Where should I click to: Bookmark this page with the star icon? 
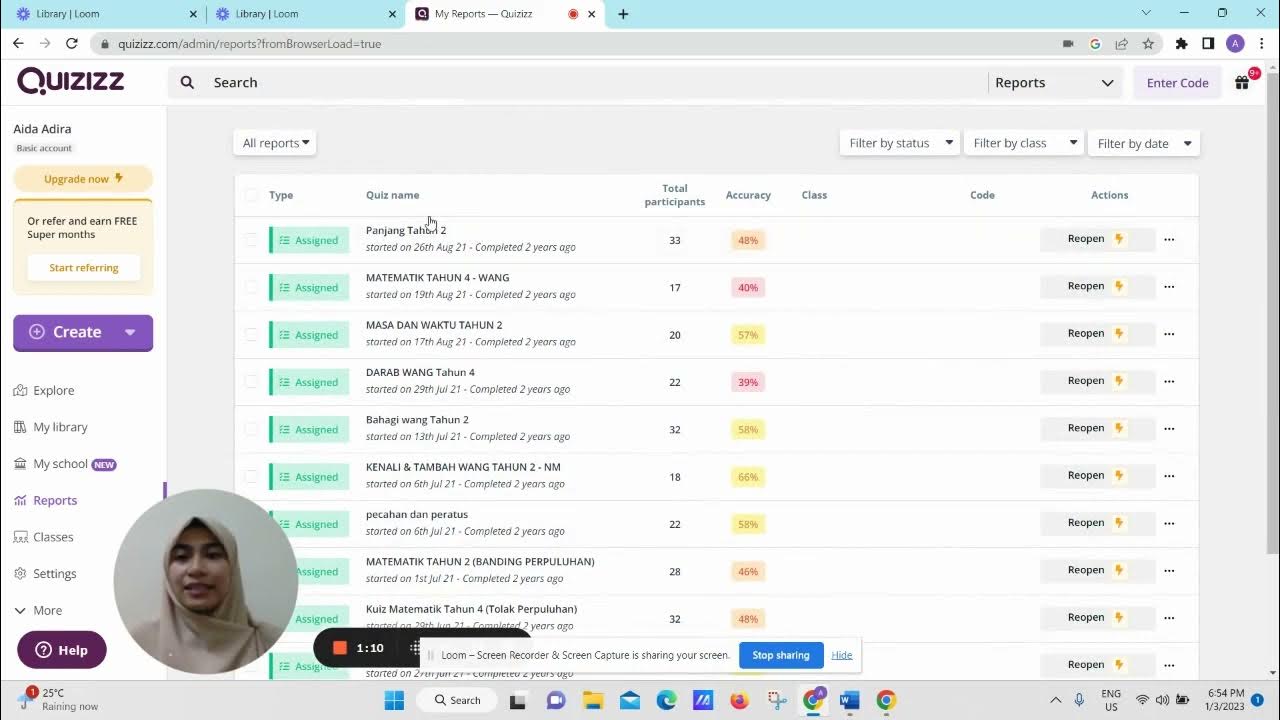(x=1148, y=44)
